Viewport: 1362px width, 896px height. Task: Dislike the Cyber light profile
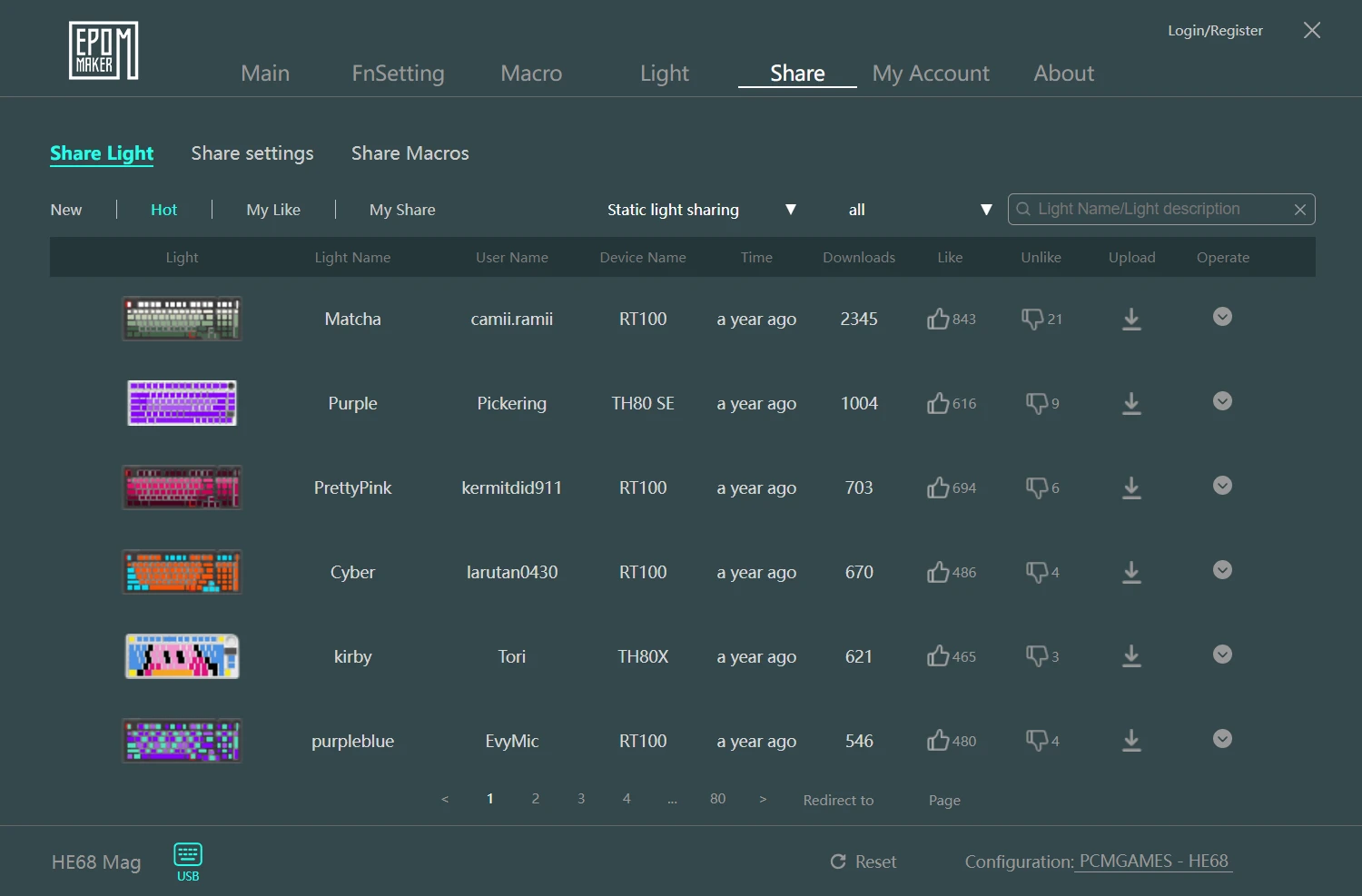click(x=1037, y=573)
